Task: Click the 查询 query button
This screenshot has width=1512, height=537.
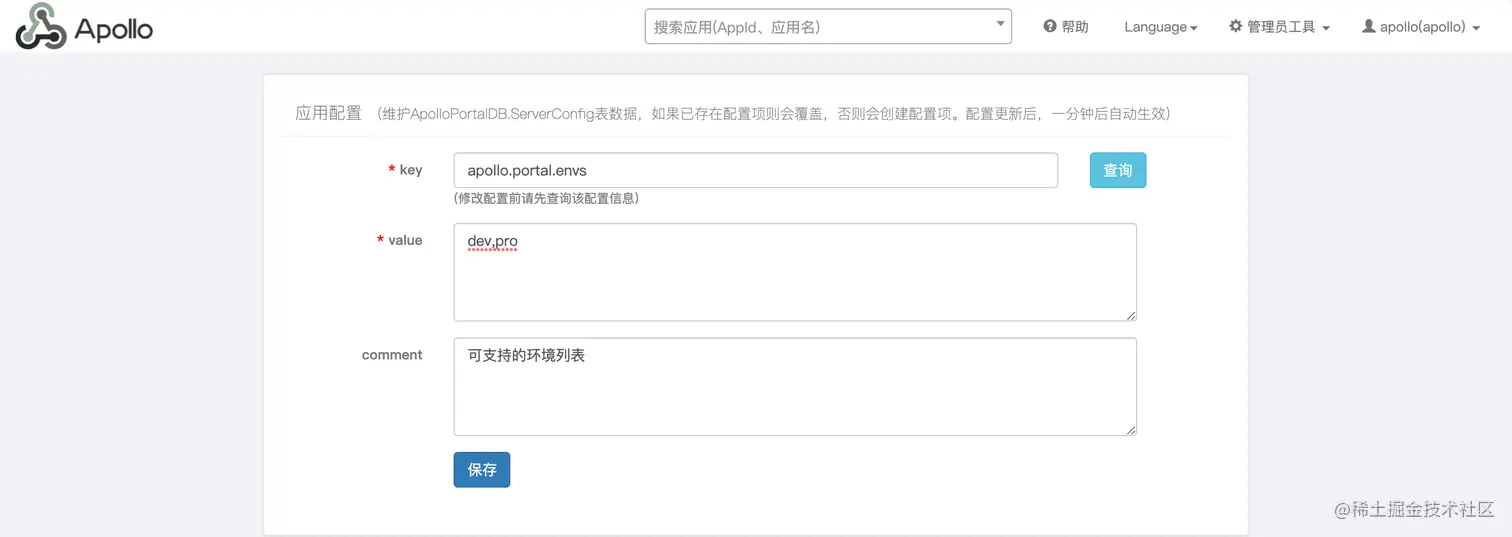Action: pos(1117,170)
